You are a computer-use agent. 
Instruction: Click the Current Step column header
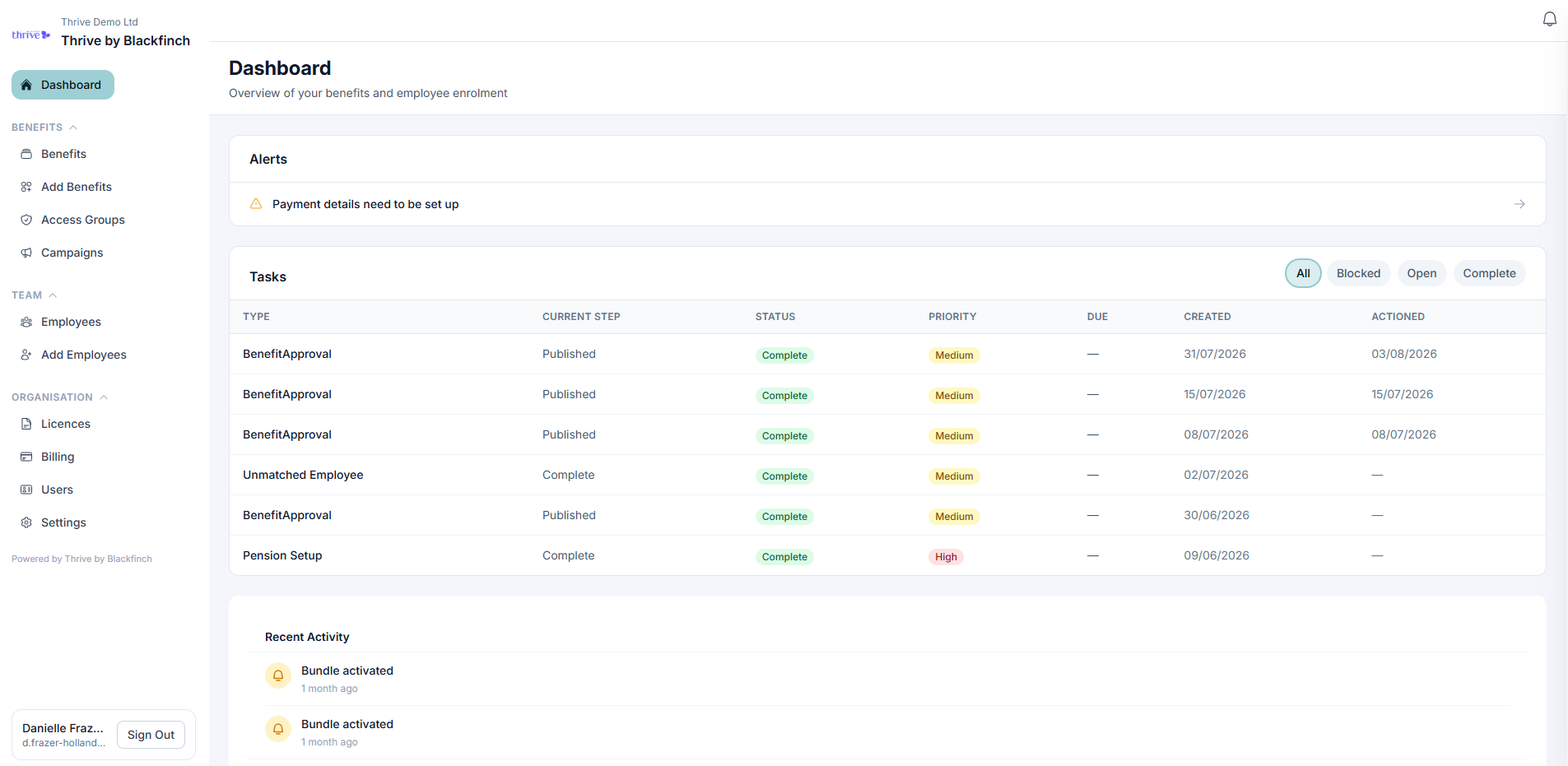click(581, 317)
